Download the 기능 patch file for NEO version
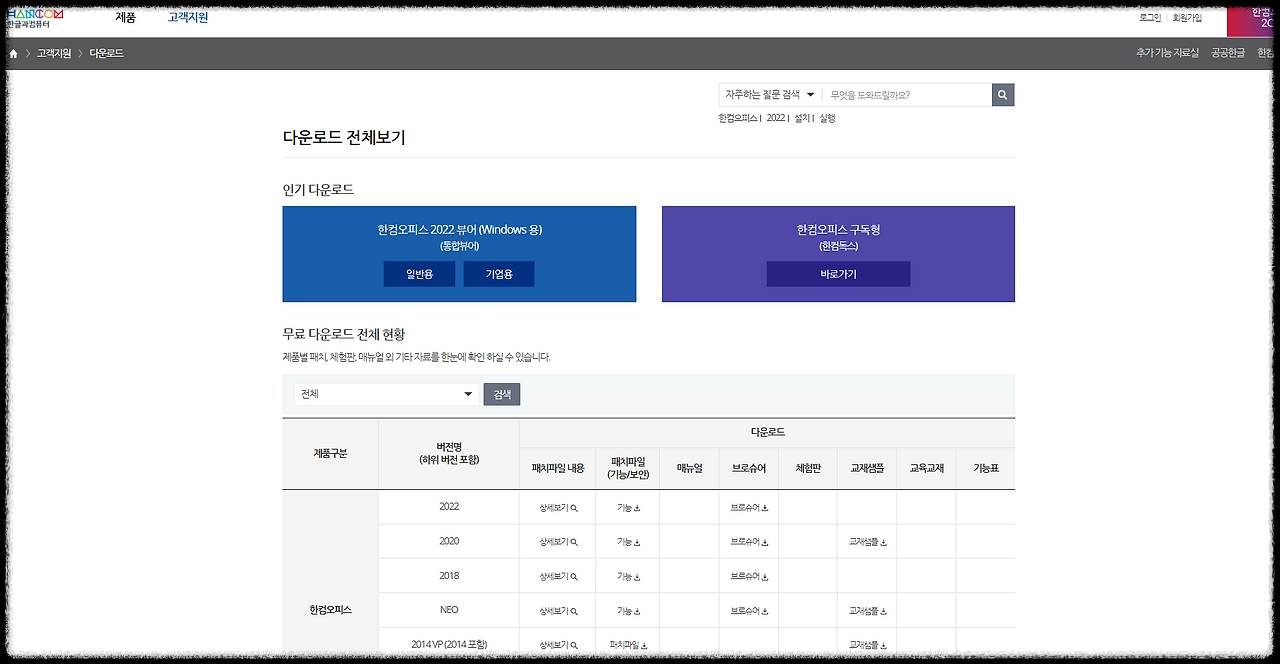1280x664 pixels. 627,610
